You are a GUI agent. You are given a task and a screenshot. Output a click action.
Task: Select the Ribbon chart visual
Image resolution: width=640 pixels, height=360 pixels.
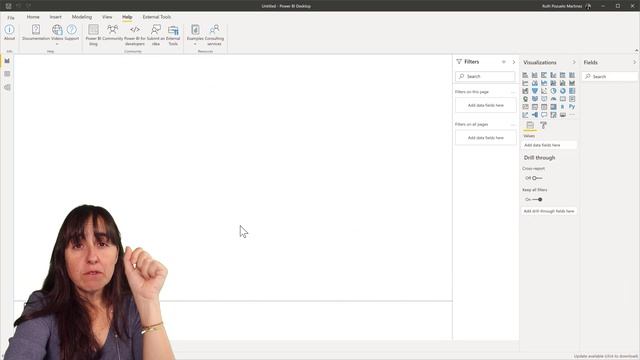coord(572,83)
